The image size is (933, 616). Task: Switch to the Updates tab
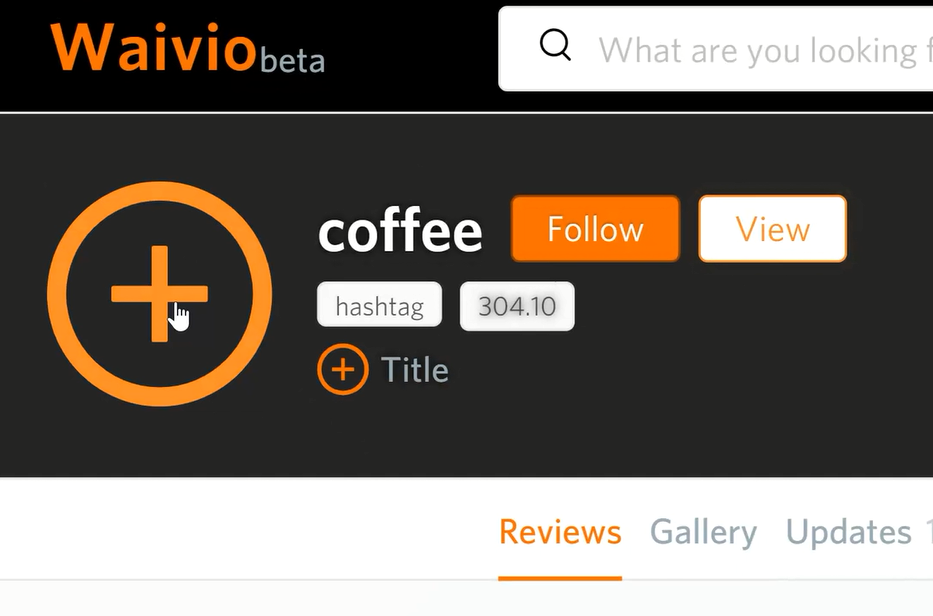click(x=848, y=532)
